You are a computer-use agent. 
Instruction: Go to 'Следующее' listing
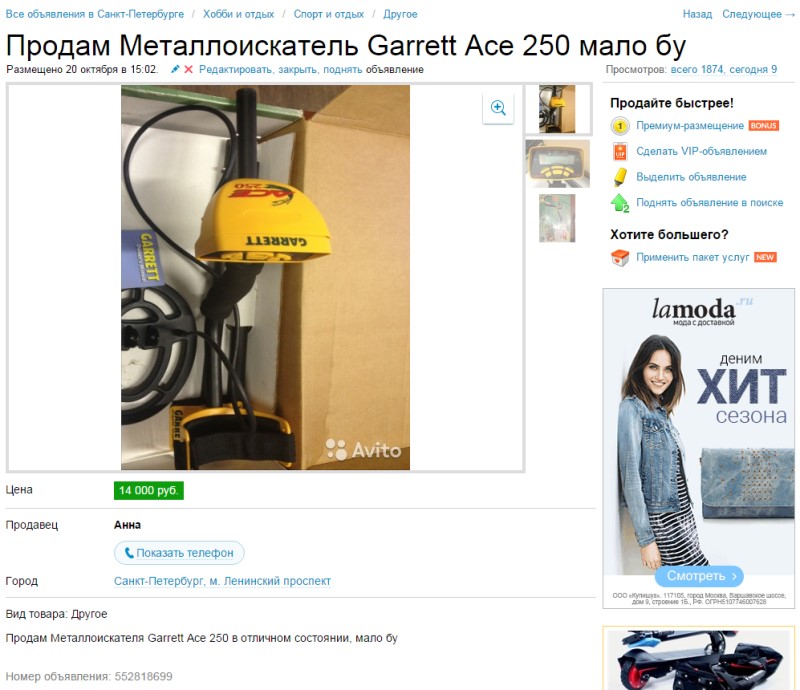(758, 14)
